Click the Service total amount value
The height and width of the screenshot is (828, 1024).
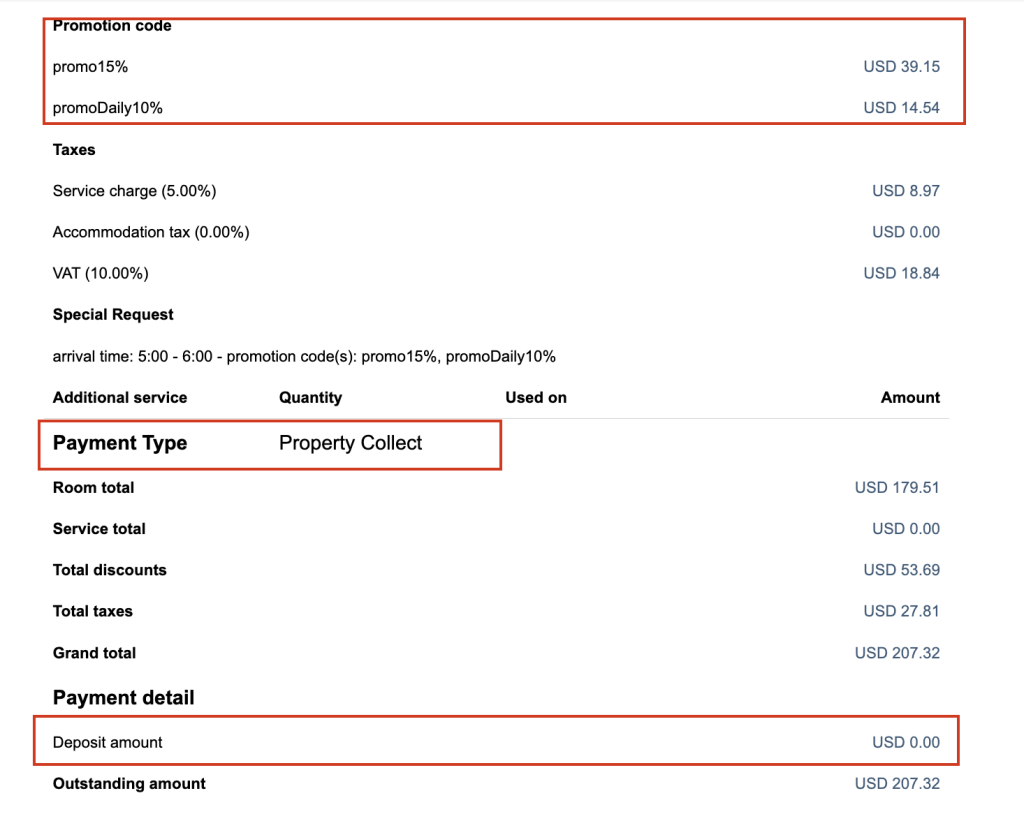pos(905,529)
